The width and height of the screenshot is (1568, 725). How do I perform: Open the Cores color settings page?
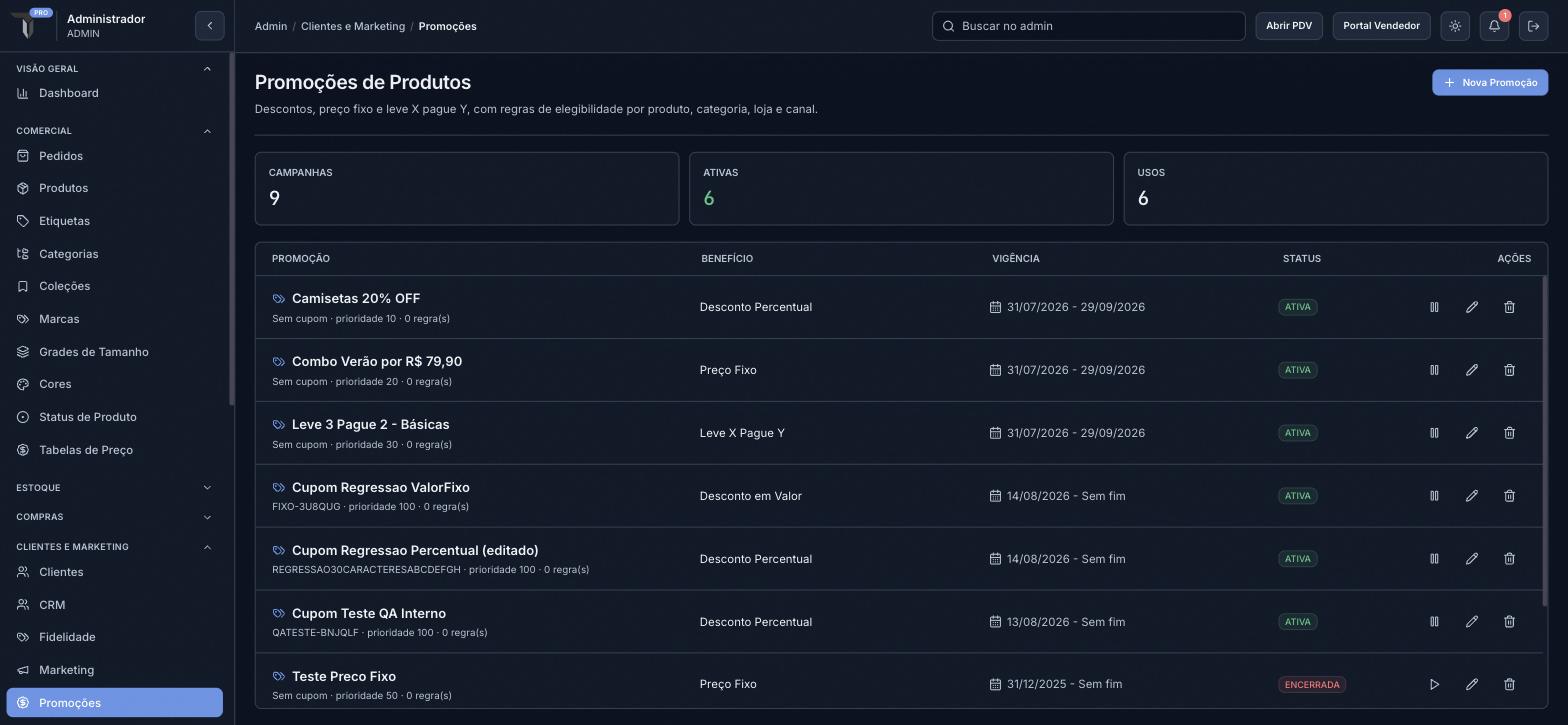(x=114, y=384)
